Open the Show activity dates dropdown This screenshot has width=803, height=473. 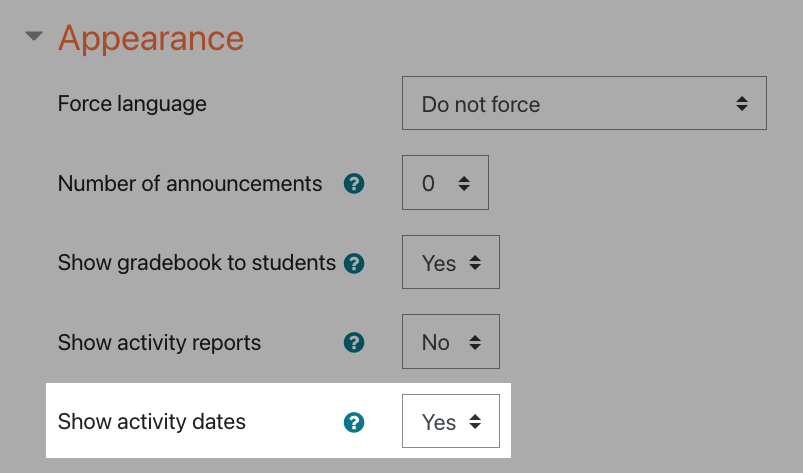(451, 421)
